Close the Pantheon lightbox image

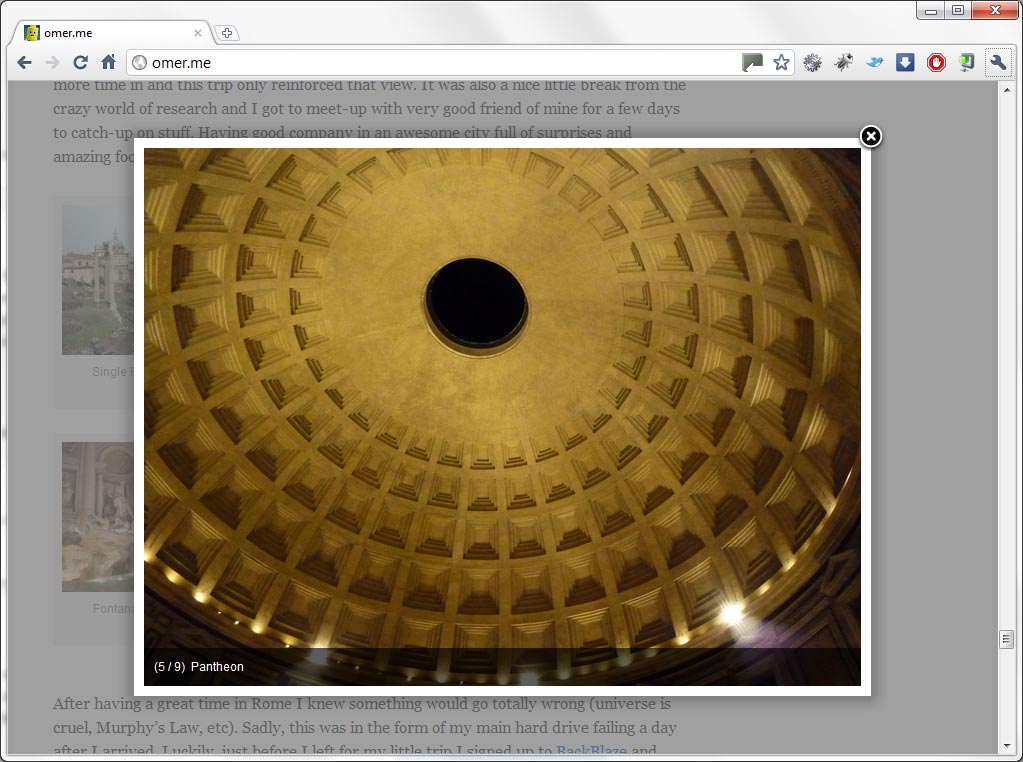pos(870,136)
